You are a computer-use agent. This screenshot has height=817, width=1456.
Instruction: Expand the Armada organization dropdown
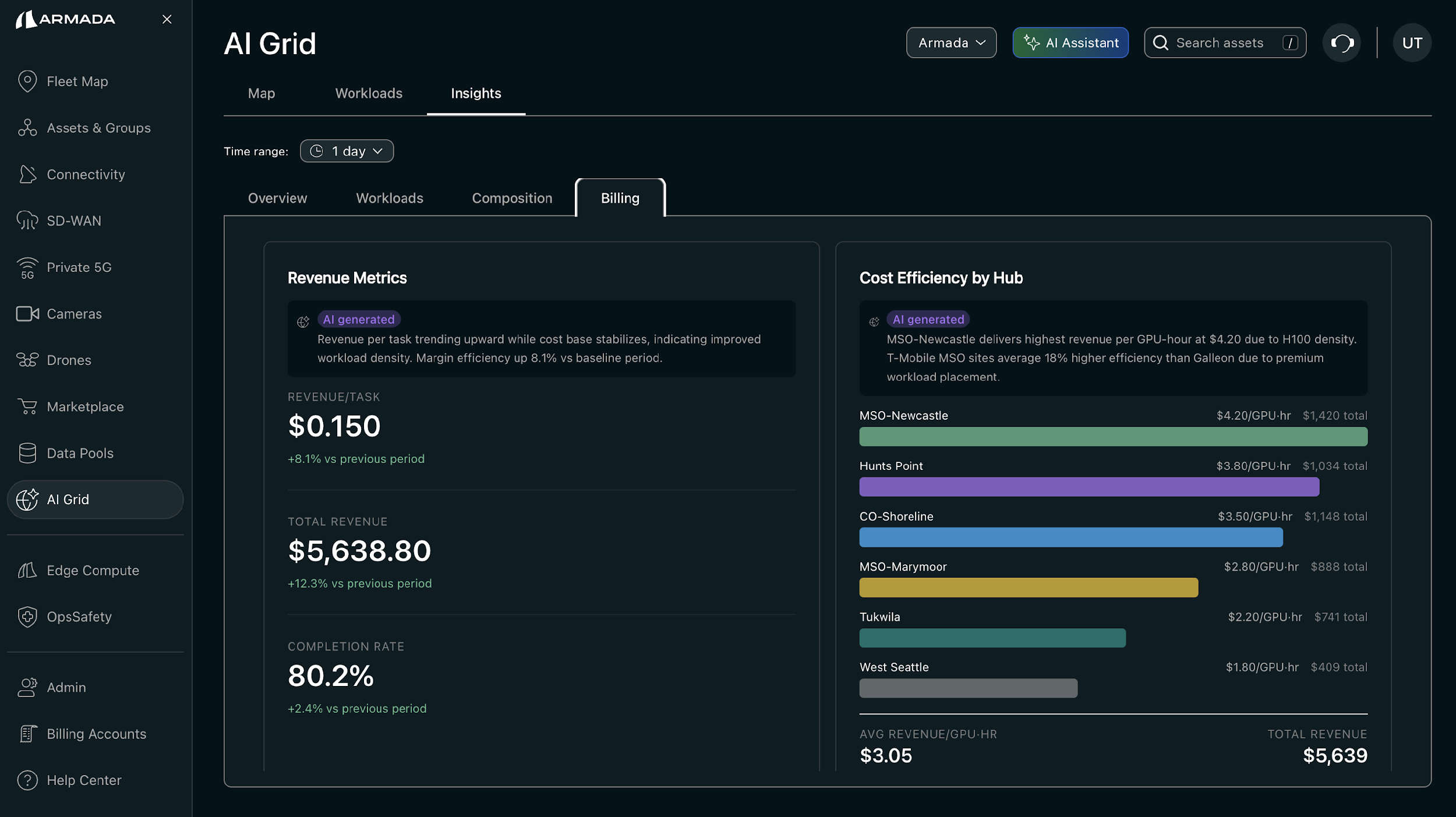pos(950,43)
